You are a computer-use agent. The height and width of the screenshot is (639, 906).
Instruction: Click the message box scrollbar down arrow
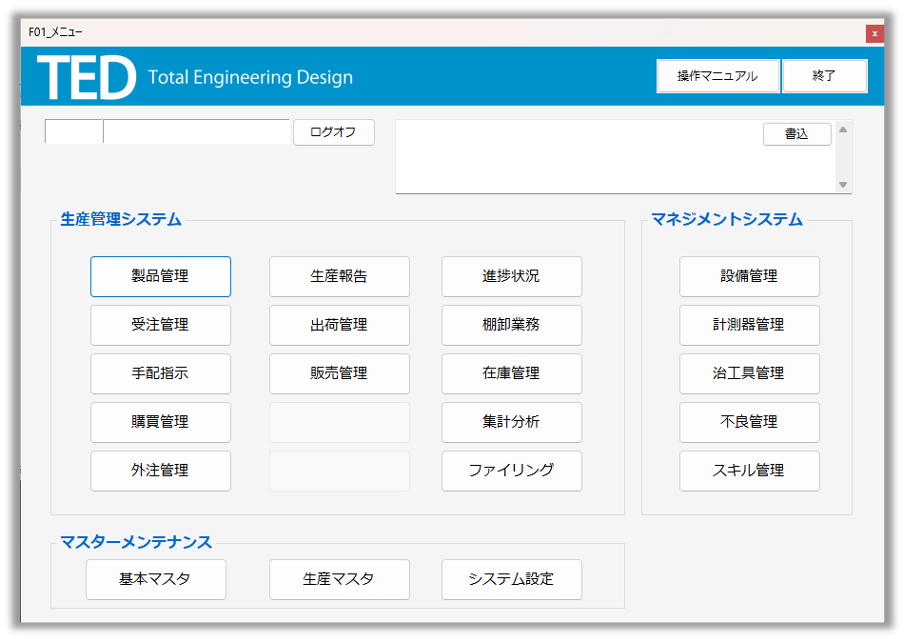(x=843, y=185)
